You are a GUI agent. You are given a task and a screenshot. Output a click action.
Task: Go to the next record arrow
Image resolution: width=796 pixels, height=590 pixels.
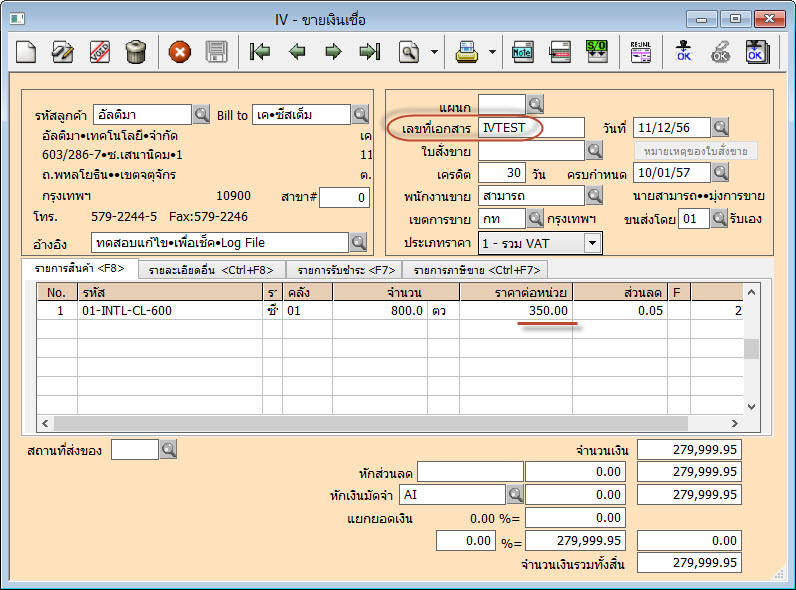point(333,52)
